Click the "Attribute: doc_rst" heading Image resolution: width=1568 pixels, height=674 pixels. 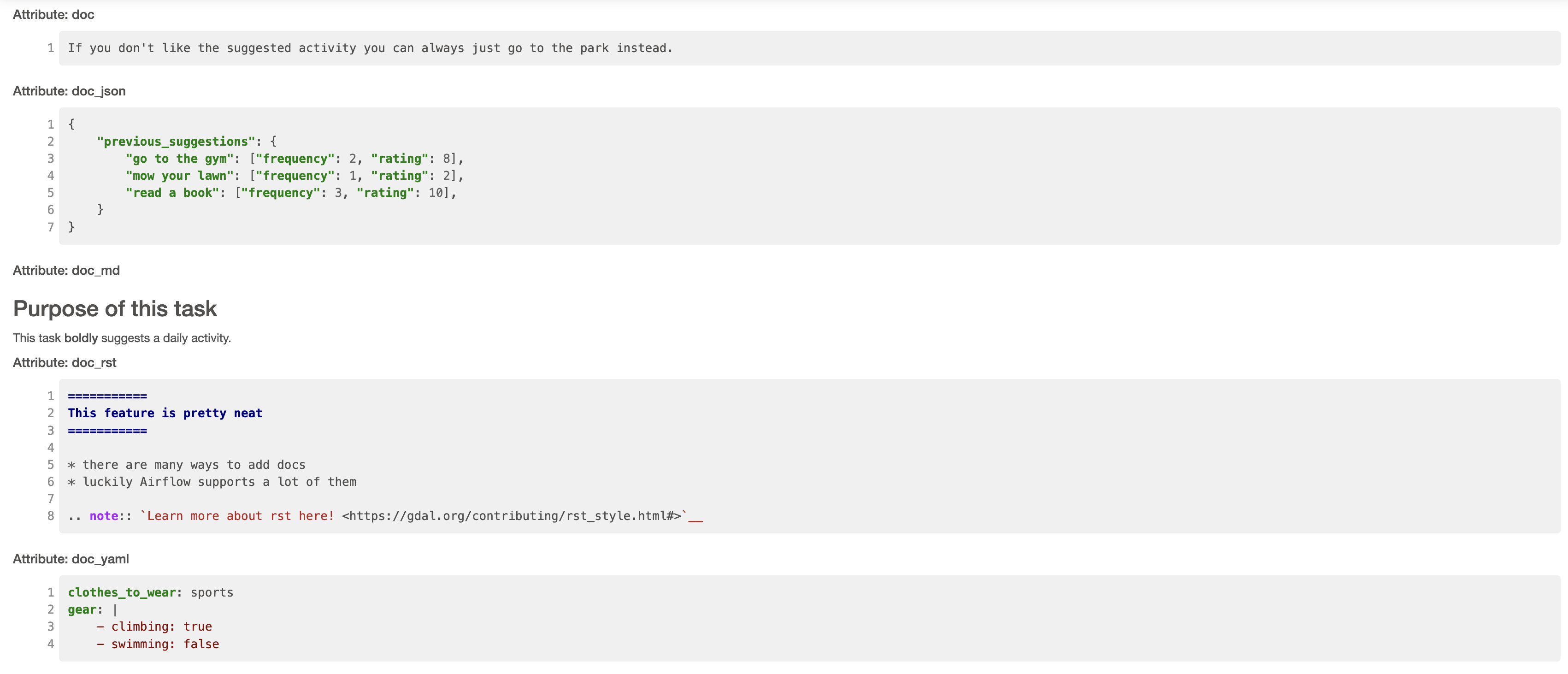point(65,363)
